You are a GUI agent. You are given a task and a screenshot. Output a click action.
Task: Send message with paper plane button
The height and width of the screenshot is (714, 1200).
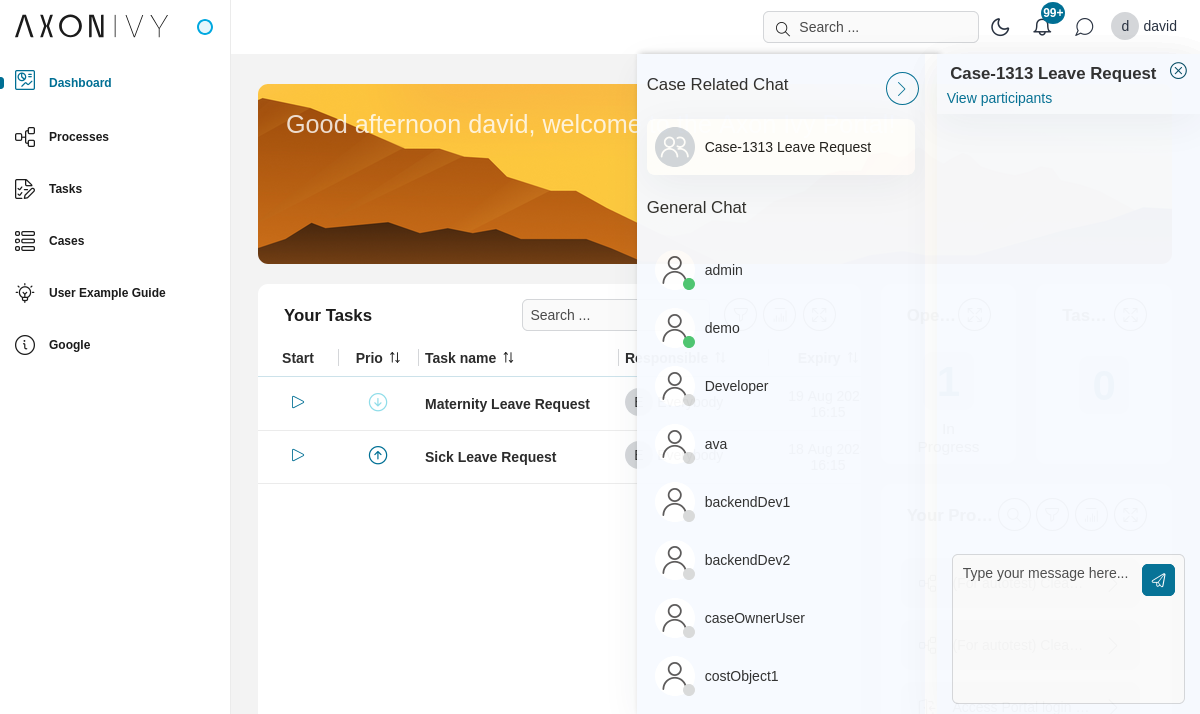[x=1158, y=580]
